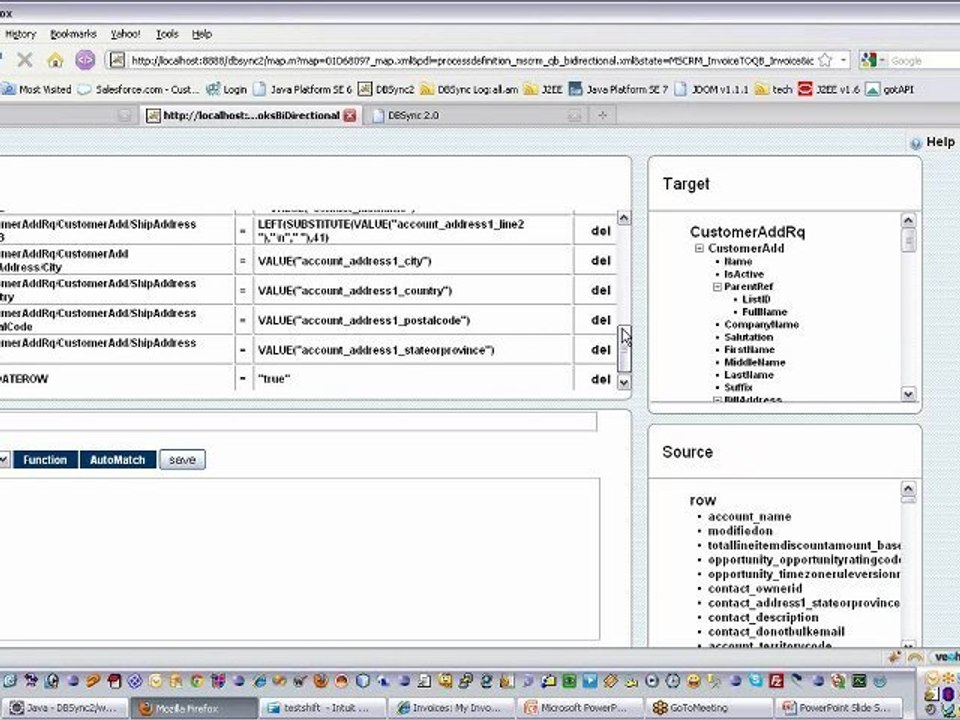
Task: Open Java Platform SE 6 bookmark
Action: pos(303,89)
